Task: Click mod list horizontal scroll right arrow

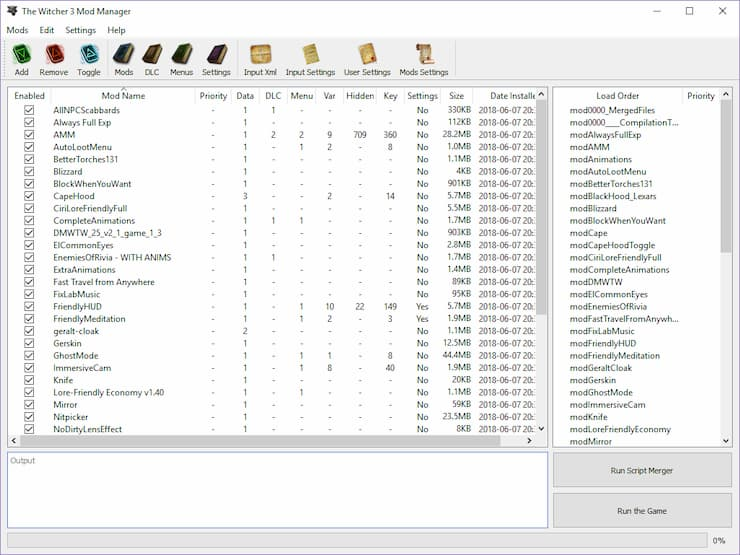Action: (x=530, y=440)
